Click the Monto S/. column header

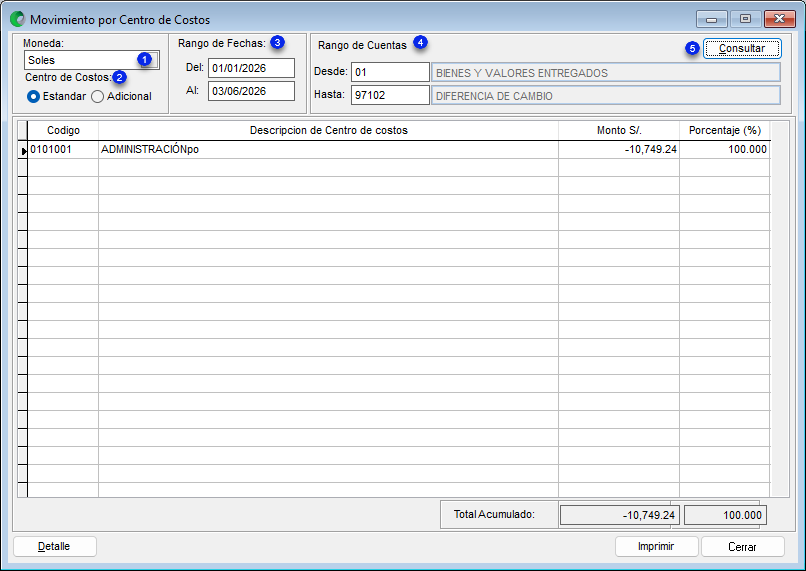[x=619, y=131]
